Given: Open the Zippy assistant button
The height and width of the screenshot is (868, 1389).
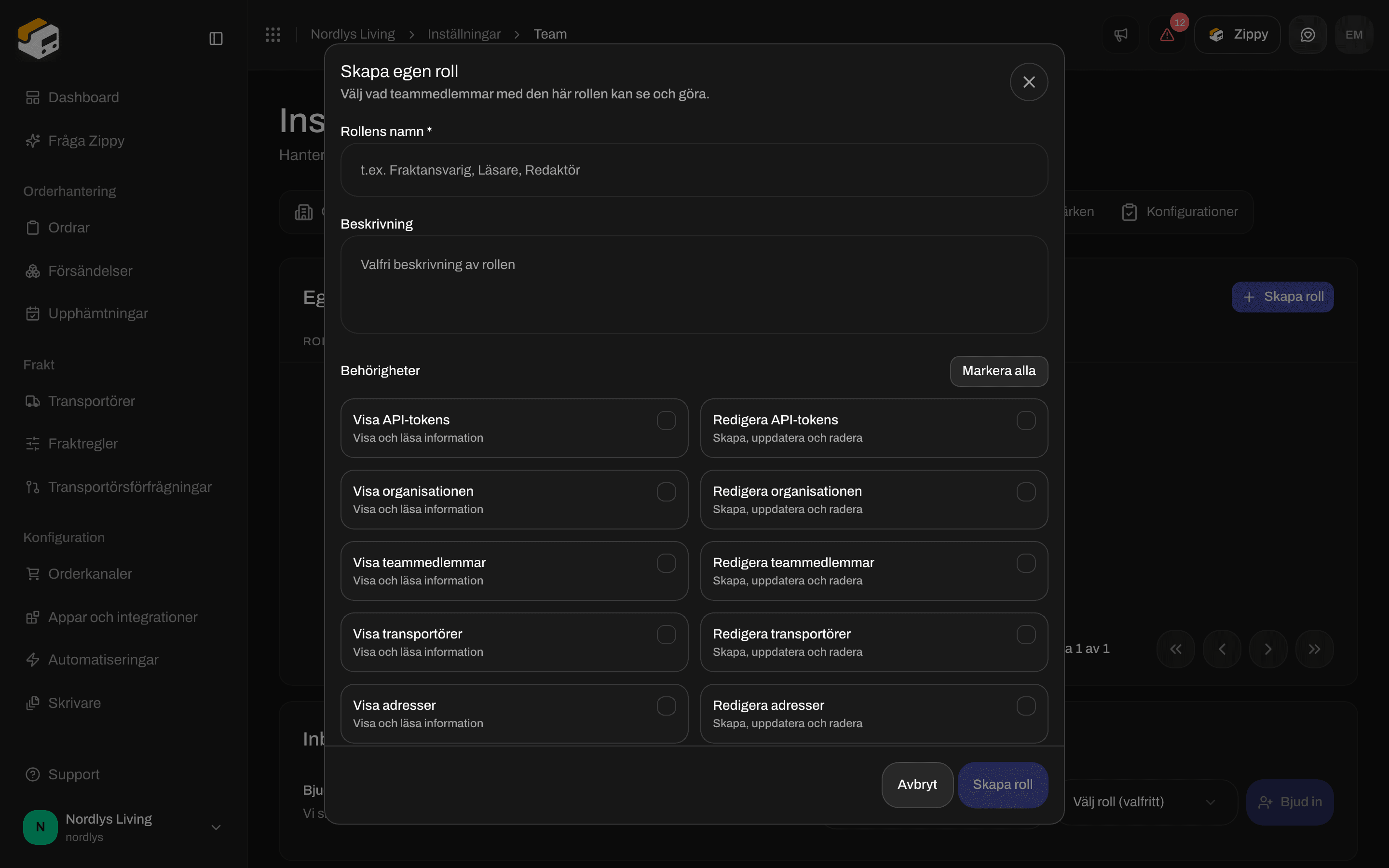Looking at the screenshot, I should 1237,35.
